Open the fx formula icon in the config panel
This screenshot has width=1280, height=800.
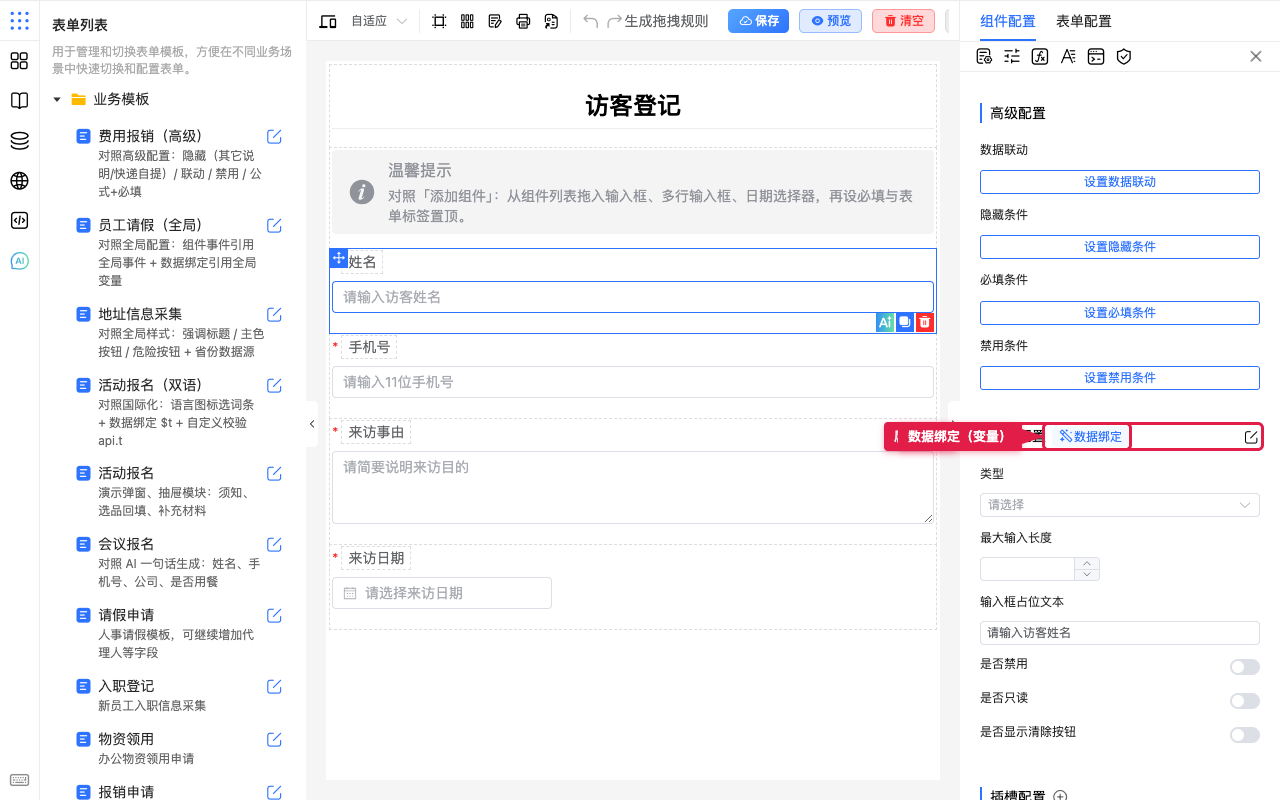(1040, 56)
